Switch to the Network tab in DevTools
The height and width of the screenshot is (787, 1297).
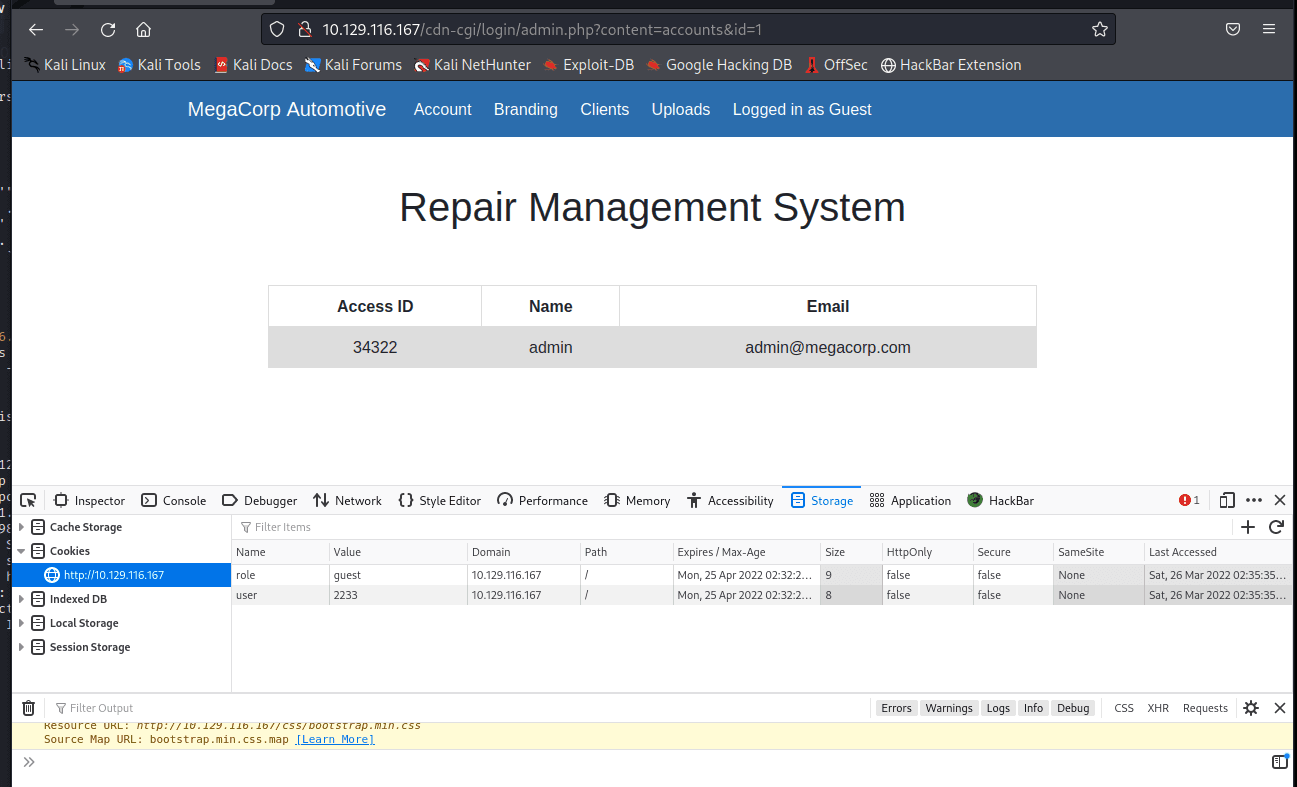click(347, 500)
